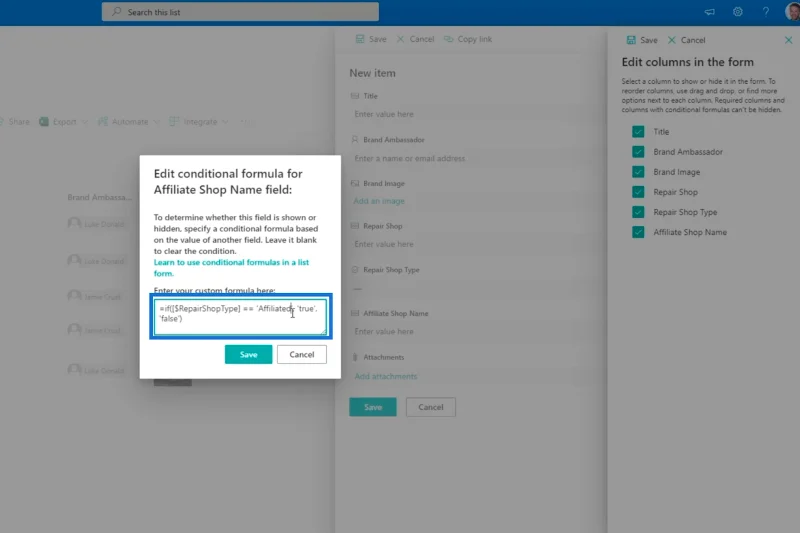Click the Repair Shop value field

[x=469, y=244]
